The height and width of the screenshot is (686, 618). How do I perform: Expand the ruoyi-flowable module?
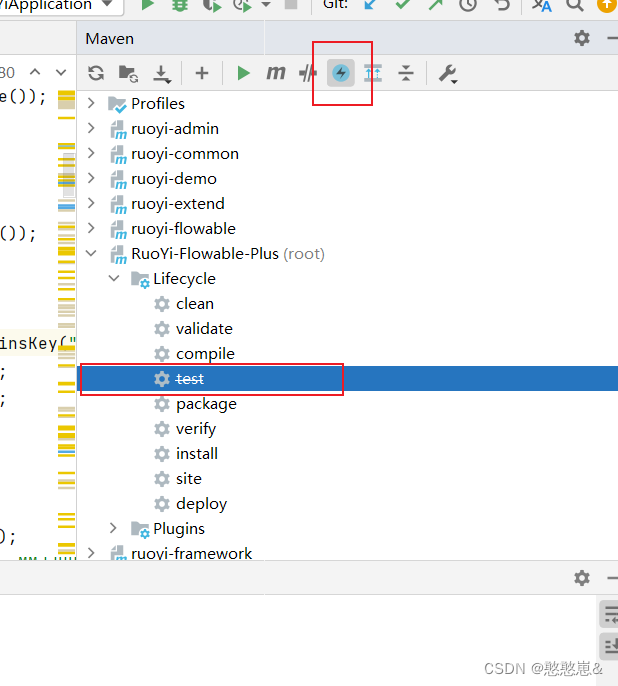tap(91, 228)
